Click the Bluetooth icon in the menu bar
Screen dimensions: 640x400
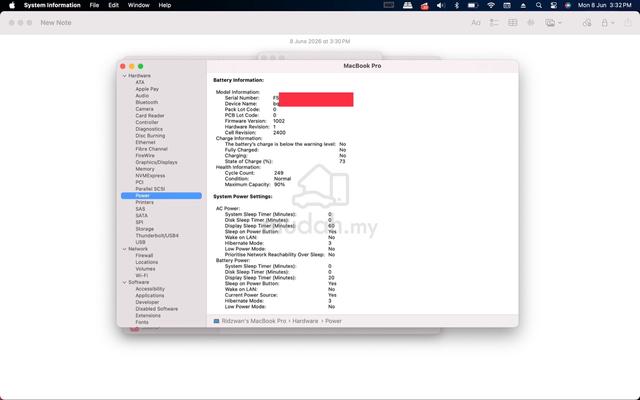[457, 5]
